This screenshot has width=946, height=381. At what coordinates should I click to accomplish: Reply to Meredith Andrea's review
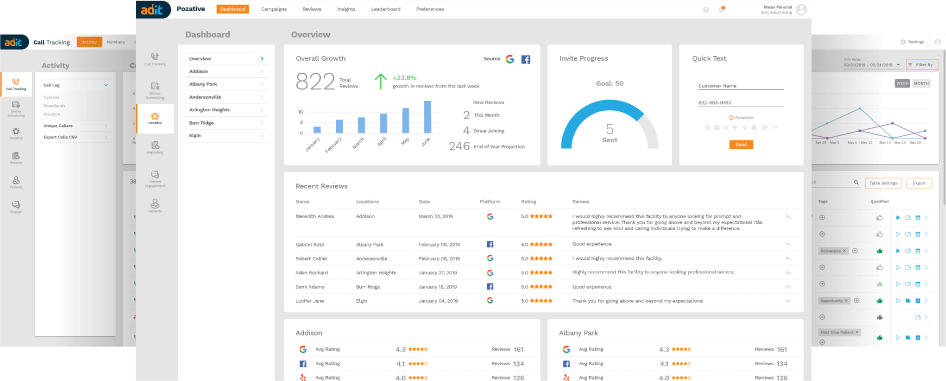tap(788, 216)
